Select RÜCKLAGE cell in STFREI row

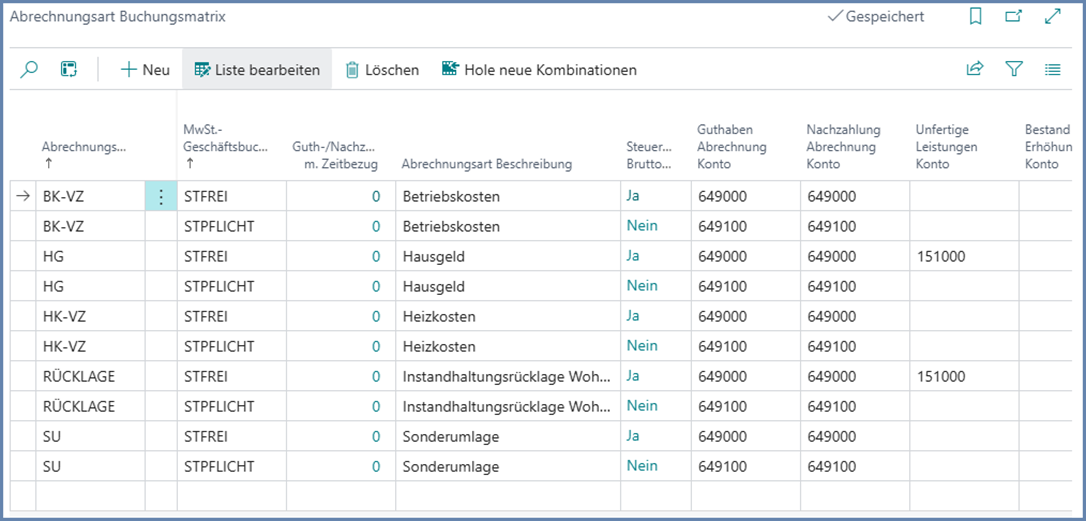(91, 376)
